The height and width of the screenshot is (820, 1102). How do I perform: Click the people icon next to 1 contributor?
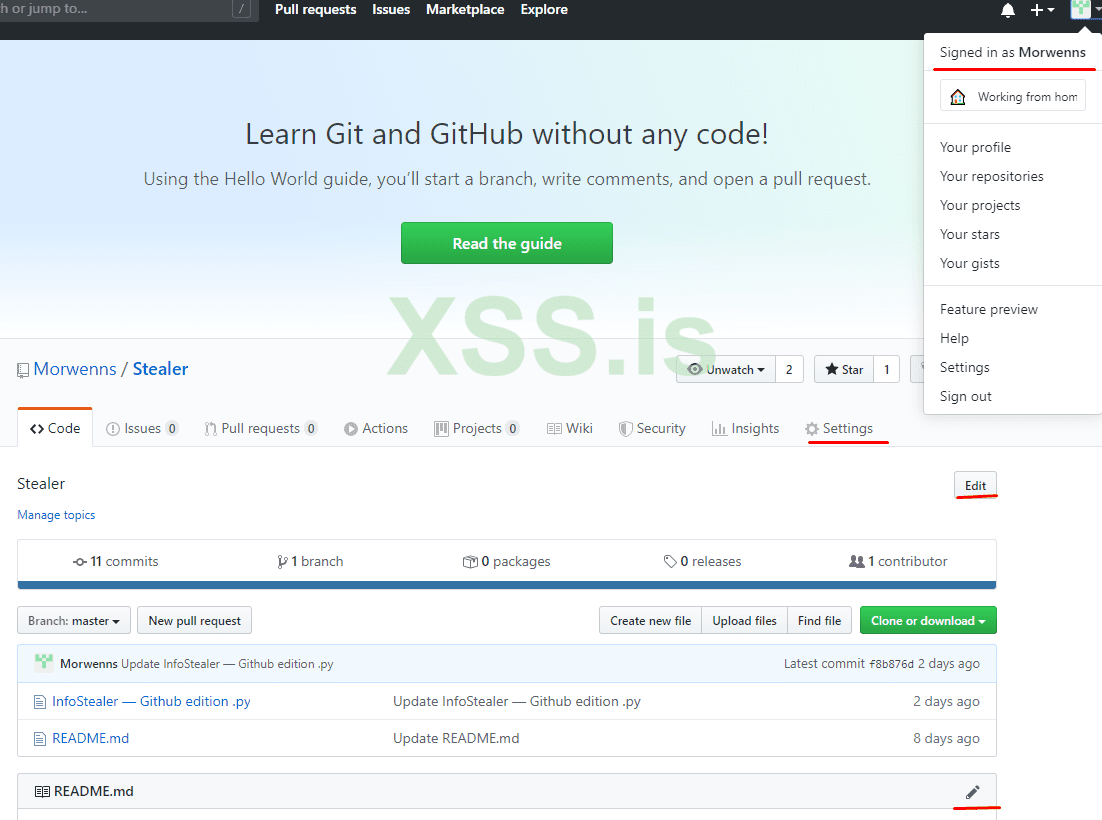tap(857, 561)
